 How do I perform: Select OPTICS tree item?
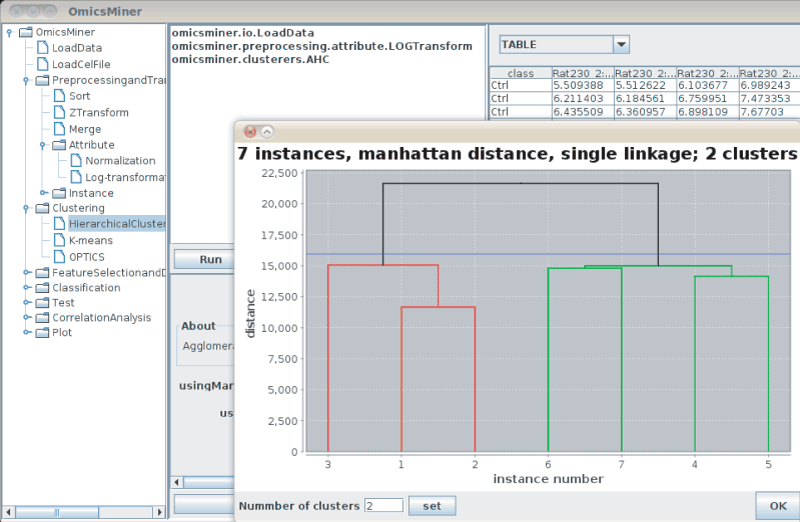(x=87, y=257)
